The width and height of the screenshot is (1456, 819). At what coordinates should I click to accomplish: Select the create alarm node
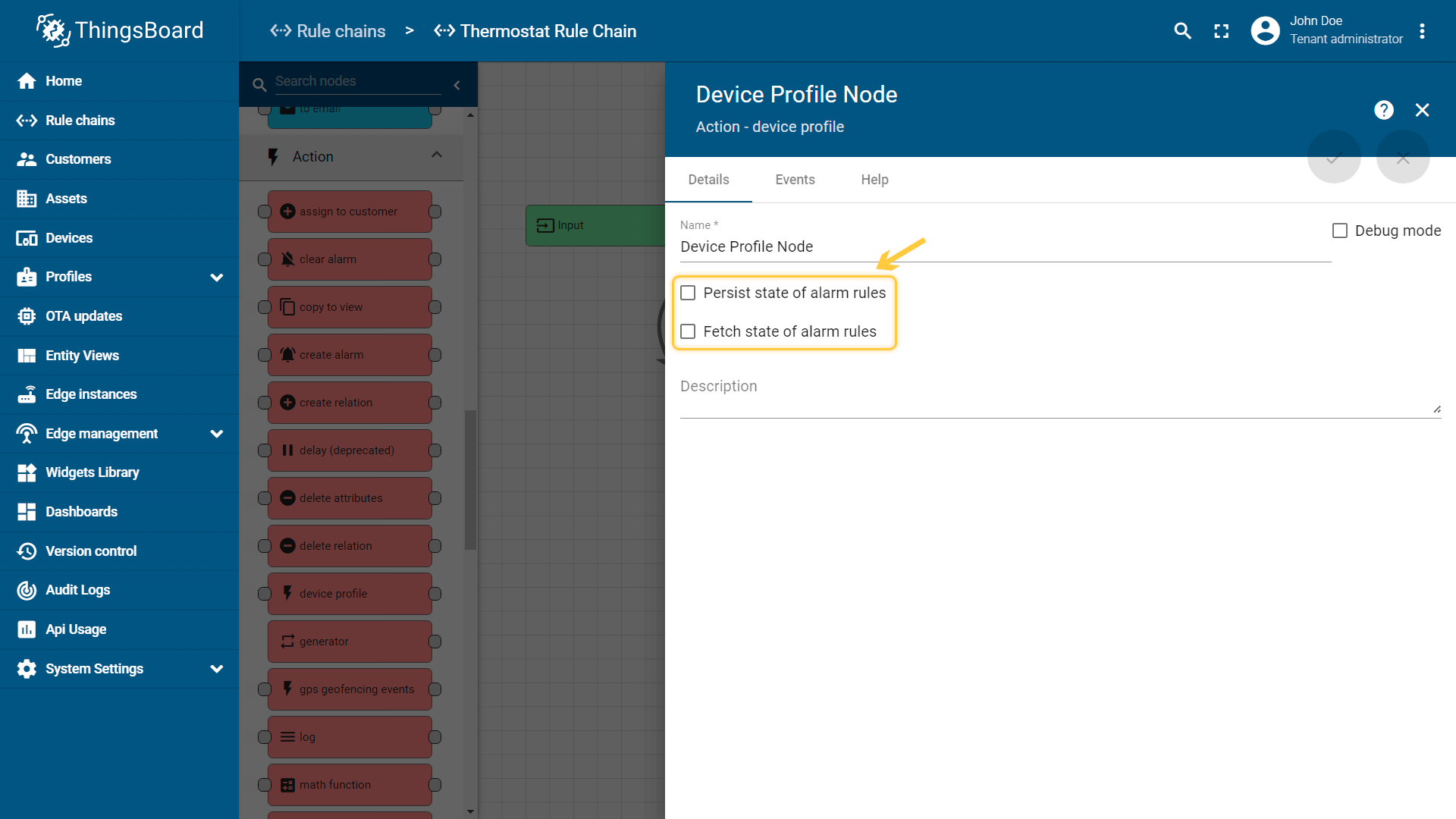(350, 355)
